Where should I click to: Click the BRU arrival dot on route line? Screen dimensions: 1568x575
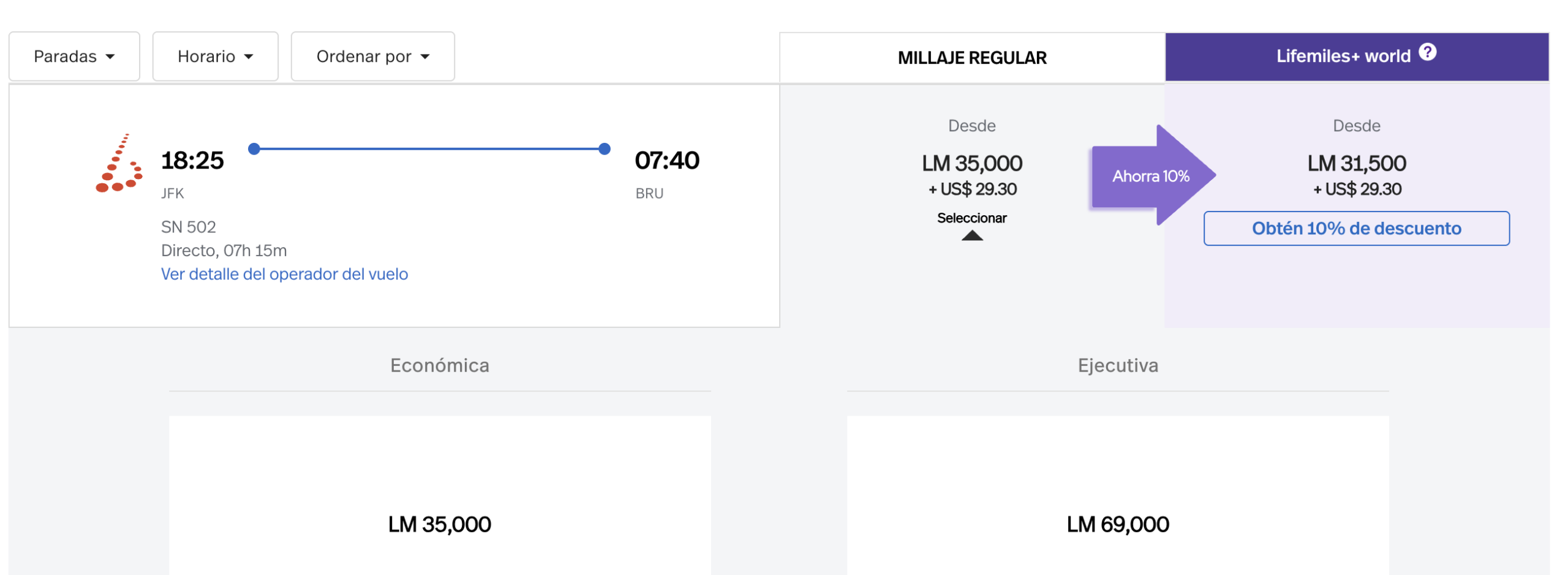point(605,148)
